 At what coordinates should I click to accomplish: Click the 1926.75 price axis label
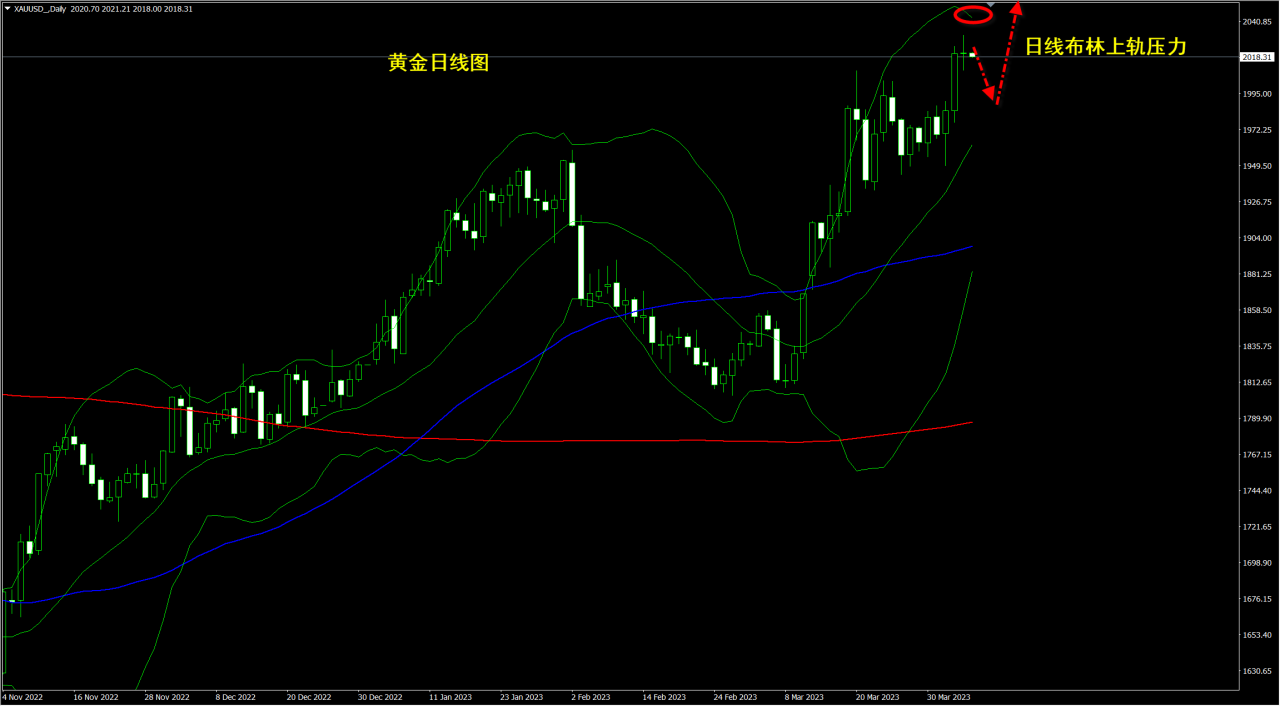[1256, 202]
